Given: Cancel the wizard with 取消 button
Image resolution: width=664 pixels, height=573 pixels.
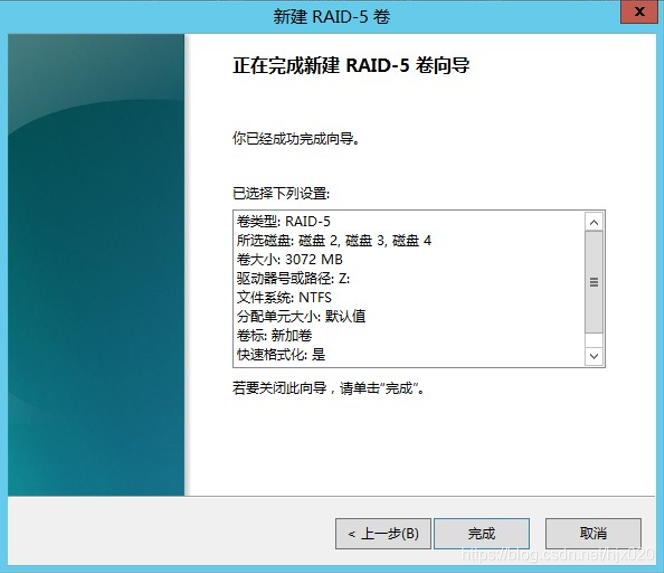Looking at the screenshot, I should click(593, 533).
